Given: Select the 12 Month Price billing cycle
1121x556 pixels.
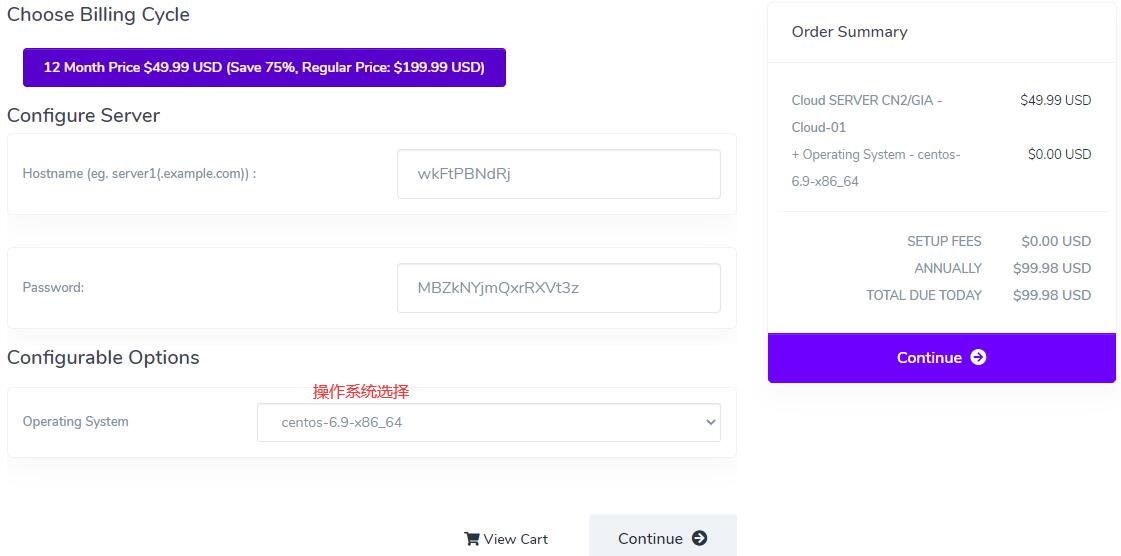Looking at the screenshot, I should pos(265,67).
